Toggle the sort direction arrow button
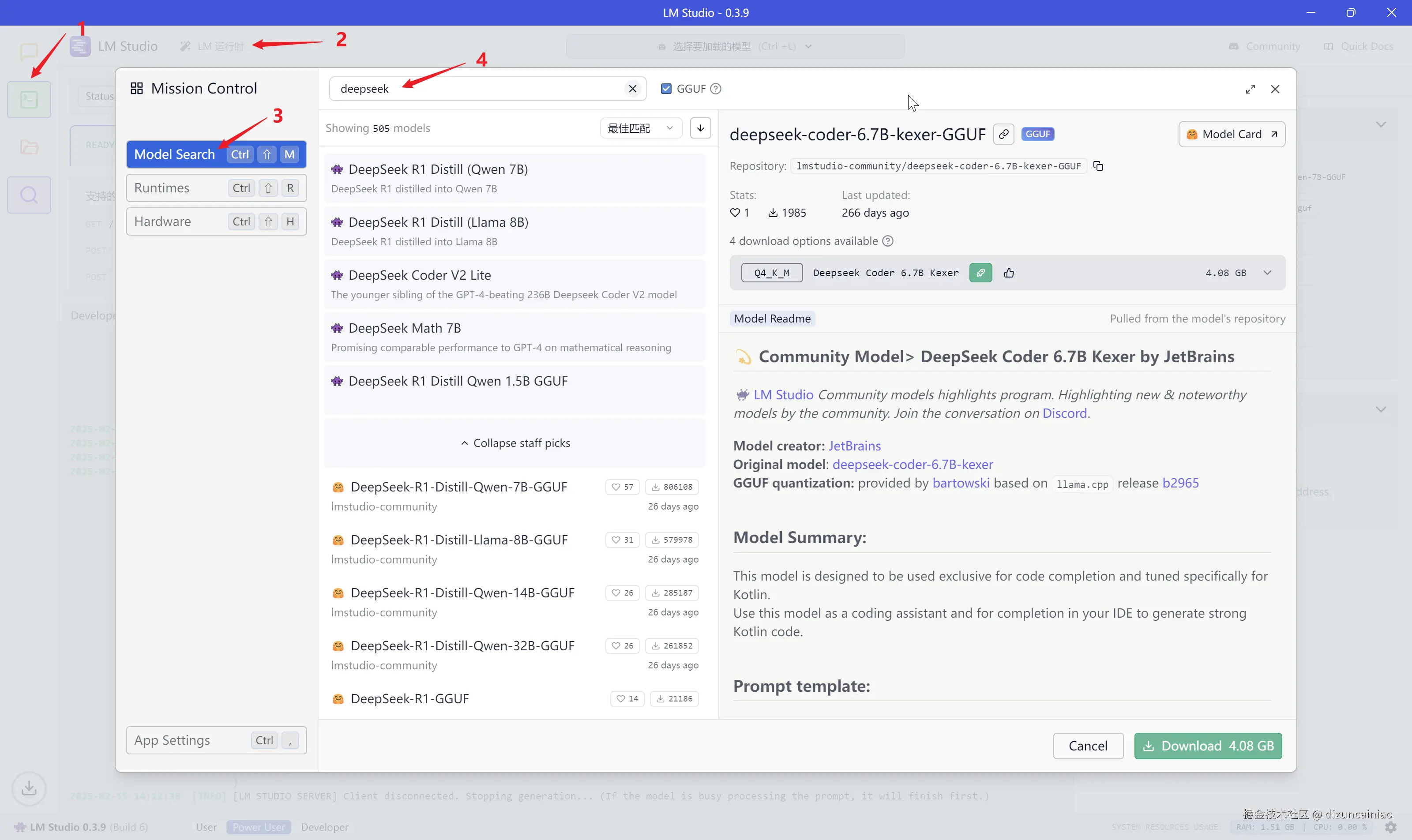 click(x=700, y=128)
